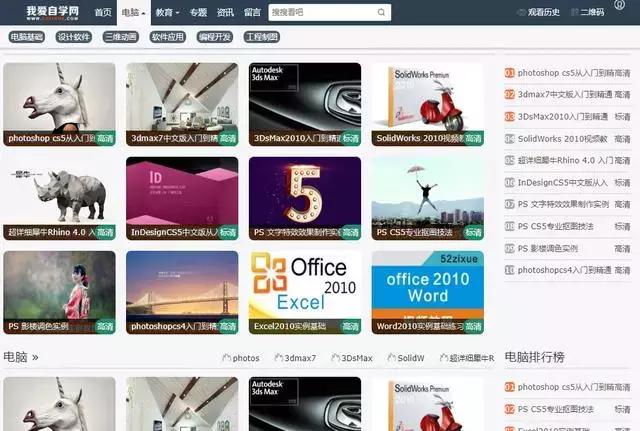640x431 pixels.
Task: Click ranking item 09 PS 影楼调色实例
Action: (x=567, y=248)
